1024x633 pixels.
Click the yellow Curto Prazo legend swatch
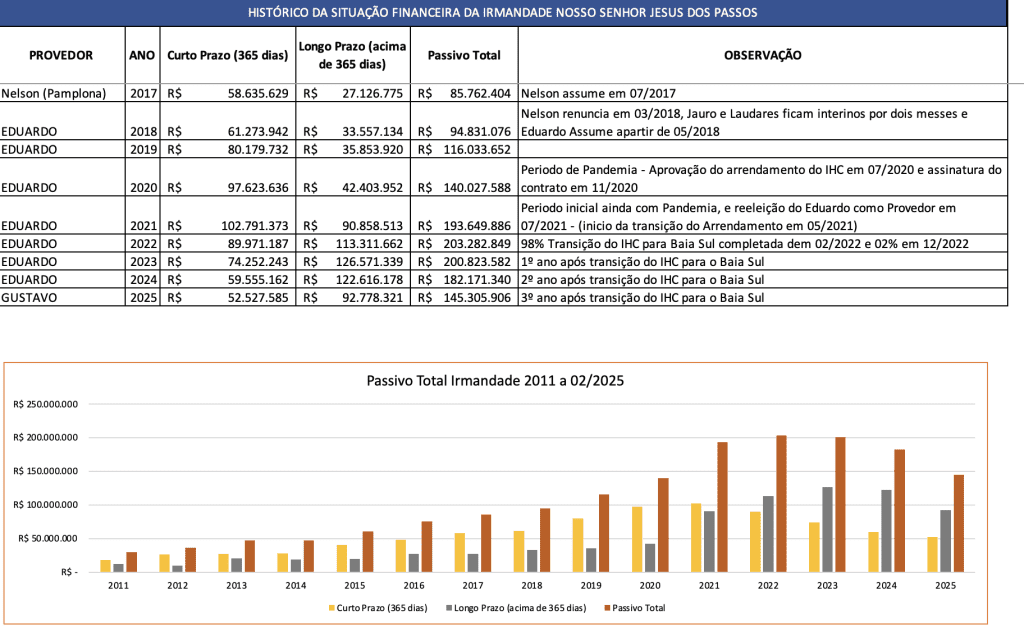330,607
